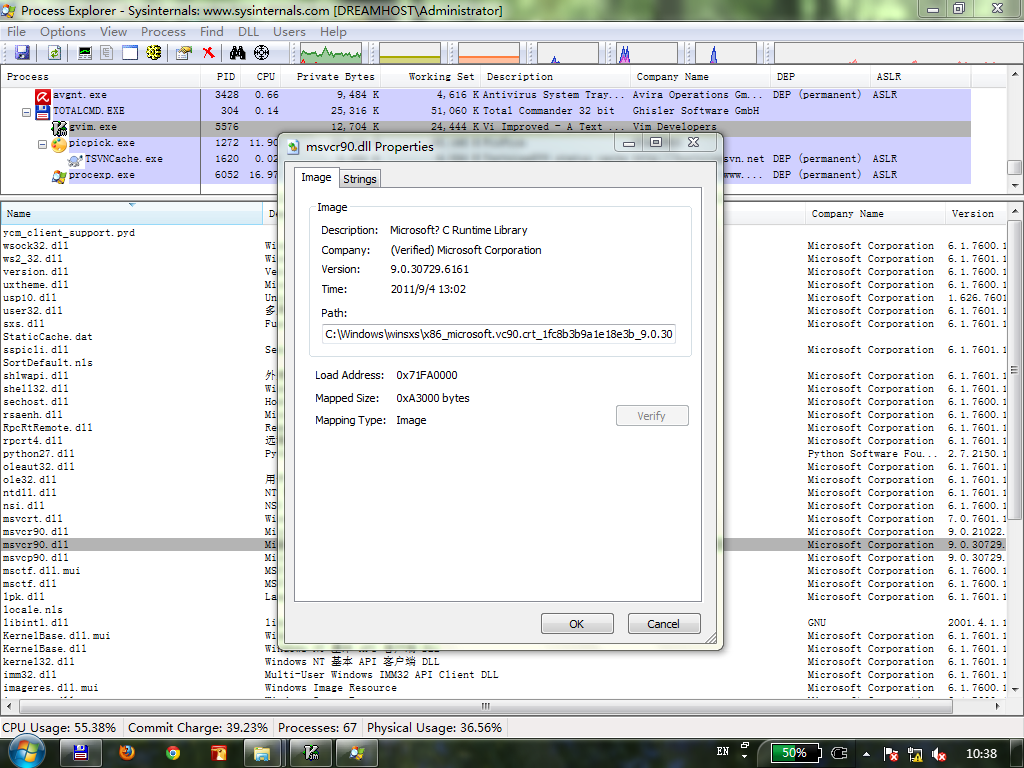This screenshot has width=1024, height=768.
Task: Select python27.dll in DLL list
Action: (39, 454)
